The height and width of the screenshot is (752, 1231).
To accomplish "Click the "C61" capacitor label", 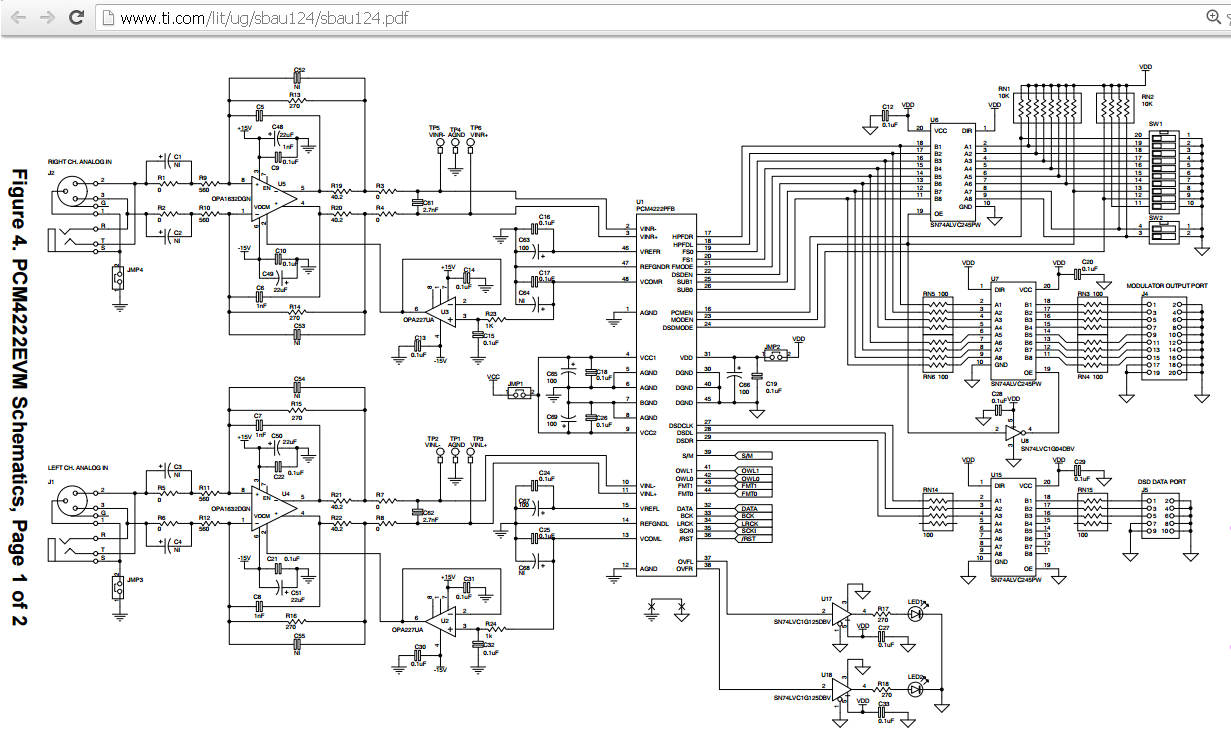I will coord(428,201).
